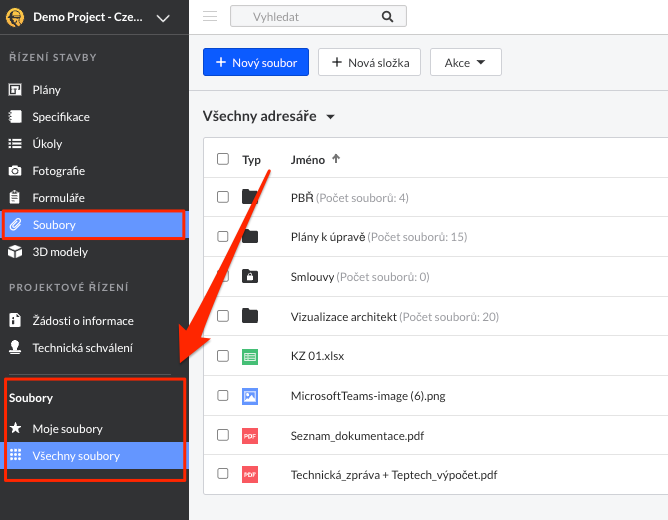Image resolution: width=668 pixels, height=520 pixels.
Task: Click the Moje soubory star icon
Action: (15, 429)
